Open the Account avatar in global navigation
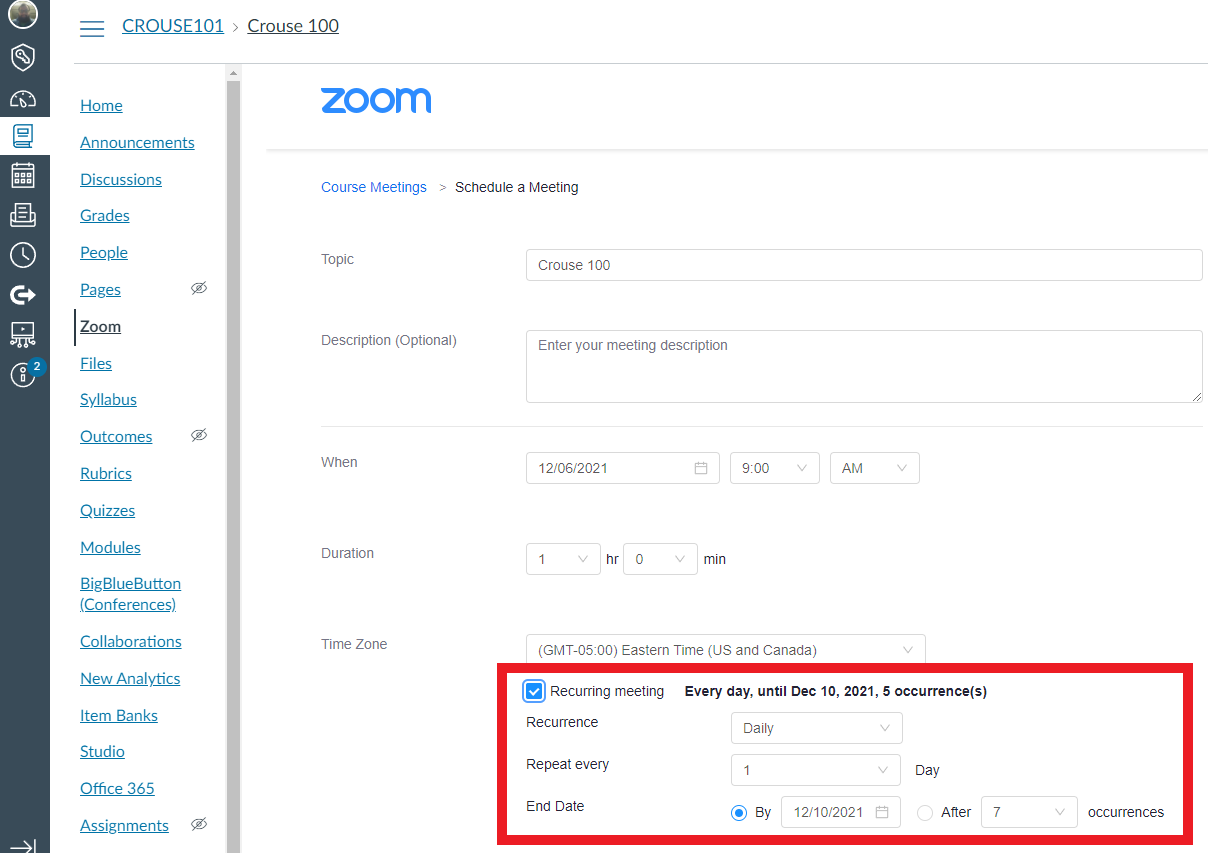 tap(23, 14)
